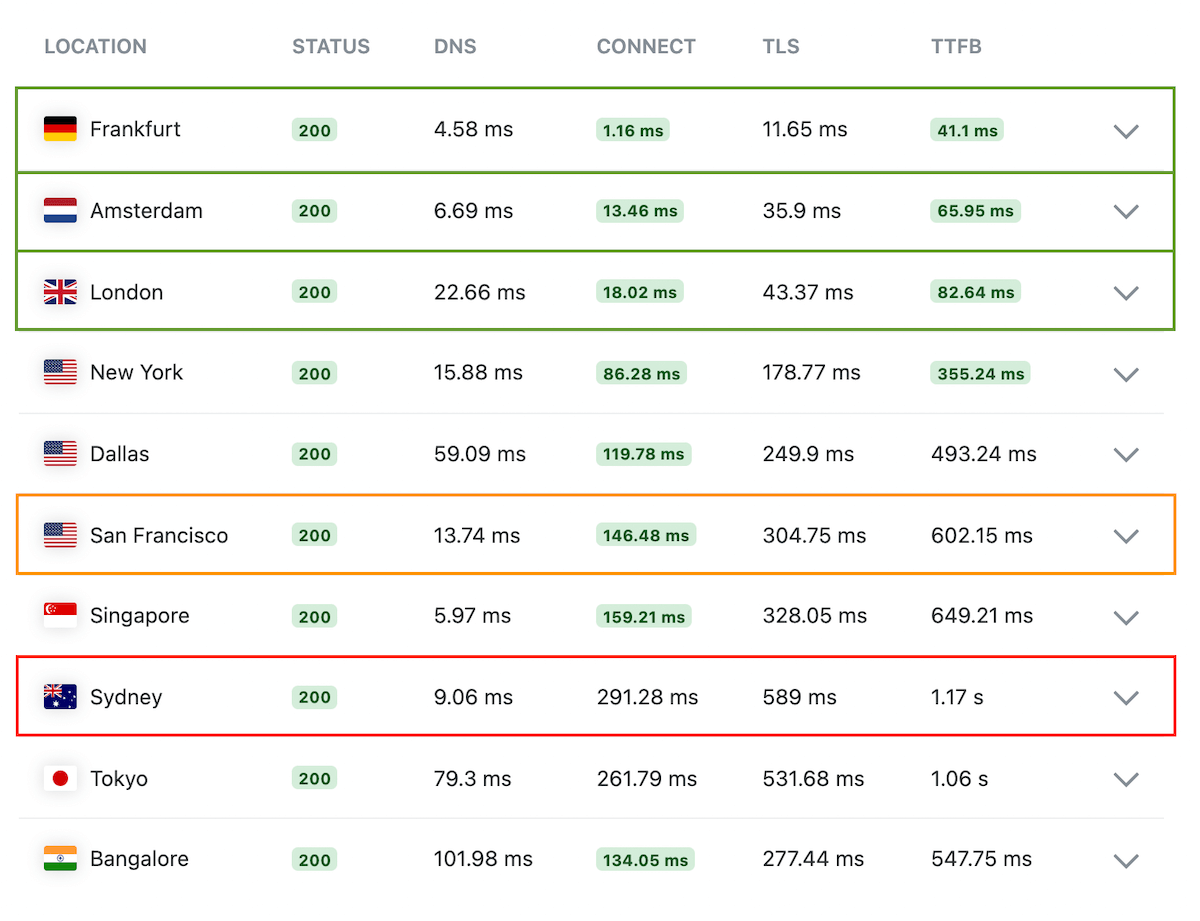Click the Indian flag icon beside Bangalore
The width and height of the screenshot is (1200, 921).
click(60, 859)
